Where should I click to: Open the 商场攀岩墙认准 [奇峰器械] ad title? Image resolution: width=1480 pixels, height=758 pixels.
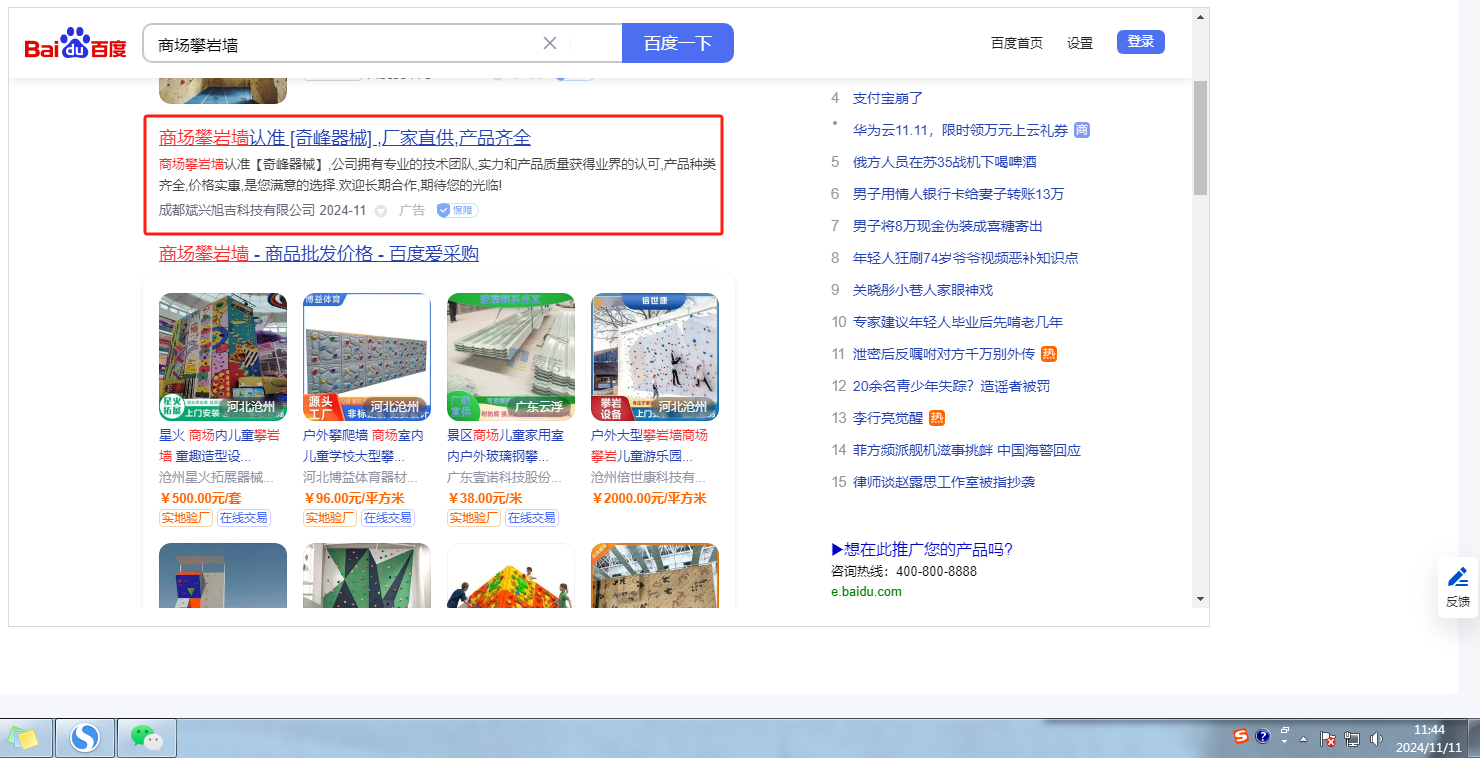tap(345, 138)
